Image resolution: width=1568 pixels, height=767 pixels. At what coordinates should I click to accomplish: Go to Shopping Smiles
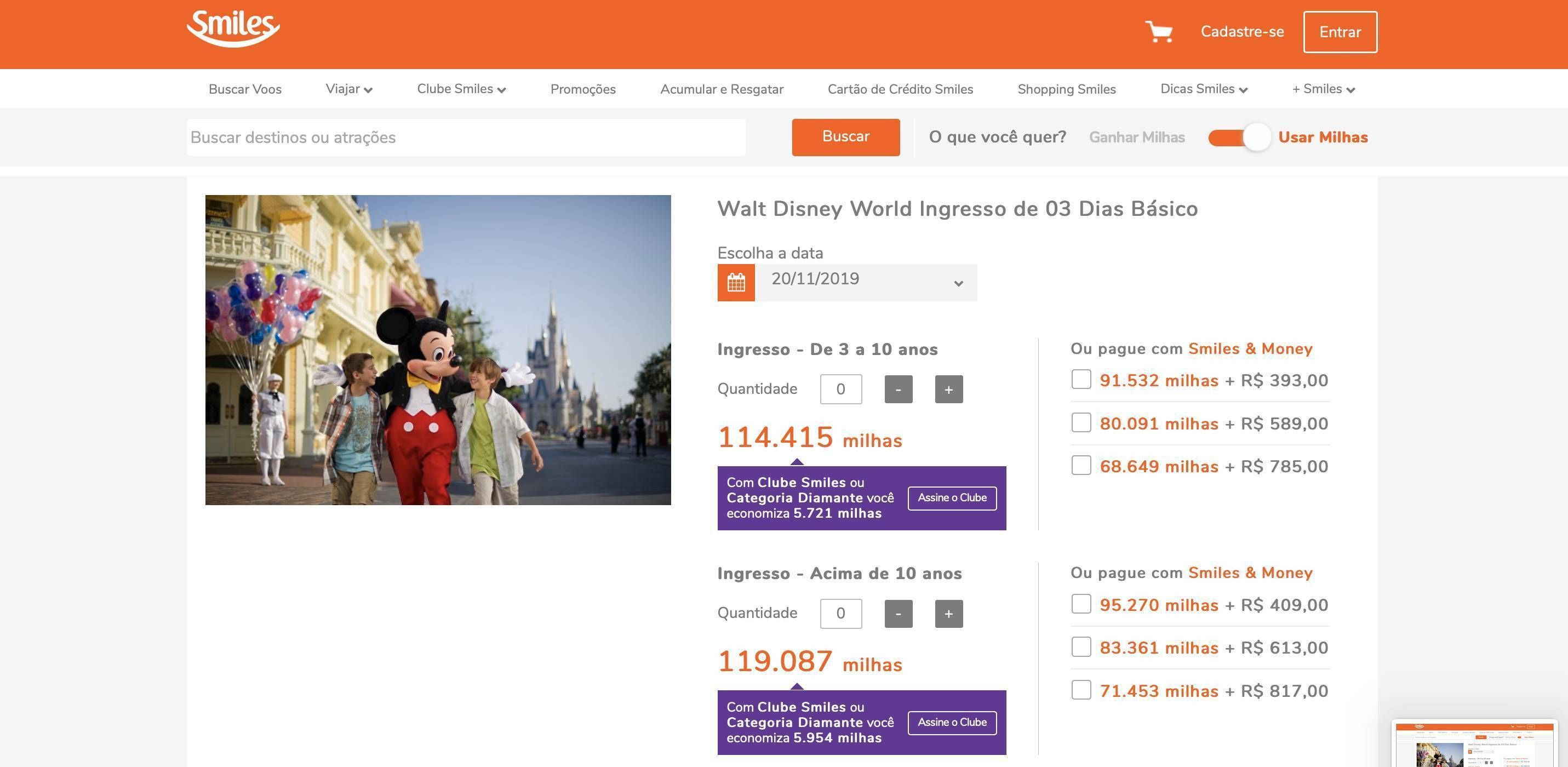pyautogui.click(x=1067, y=89)
